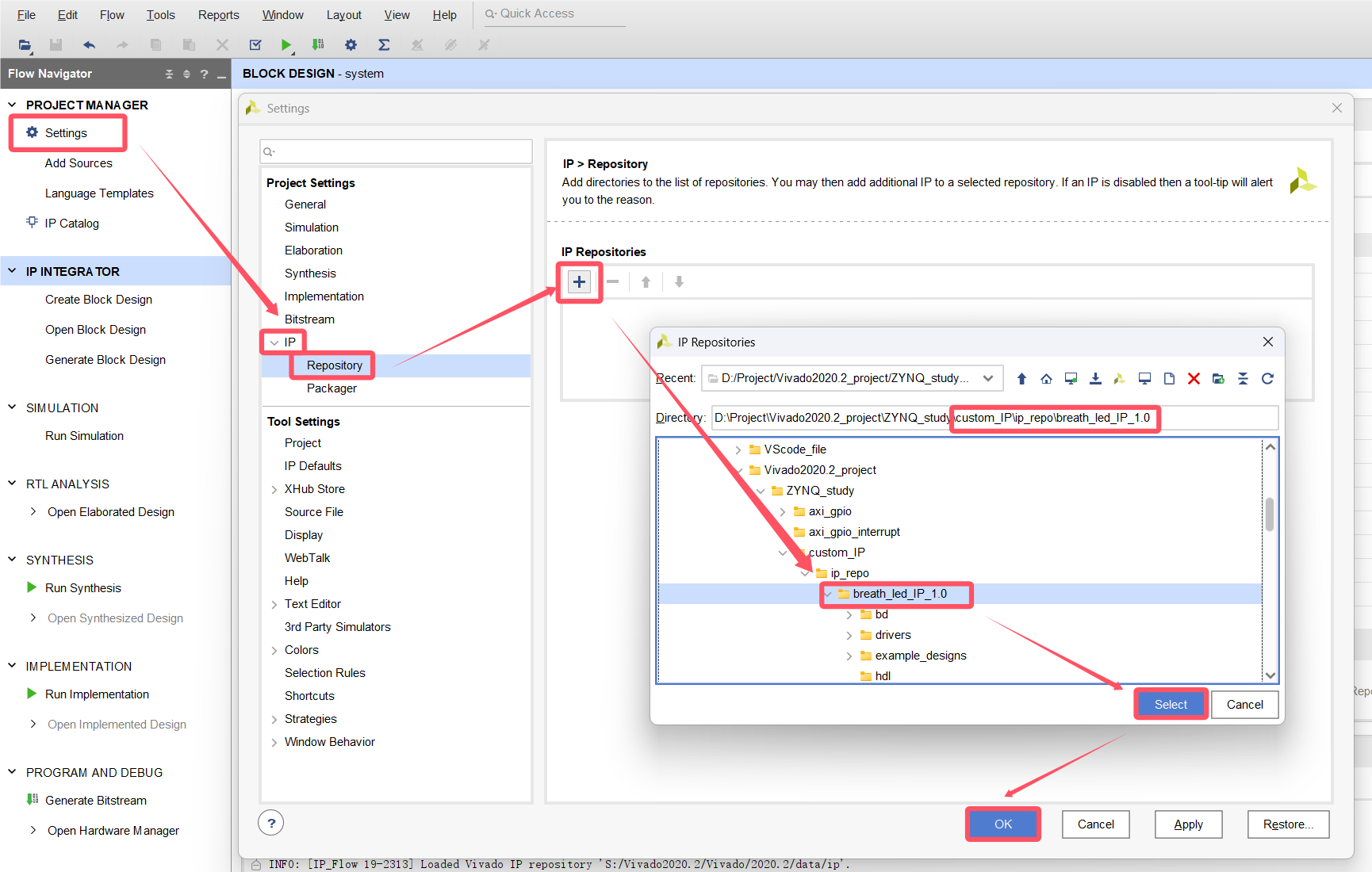Open the Recent directories dropdown
1372x872 pixels.
pos(988,378)
